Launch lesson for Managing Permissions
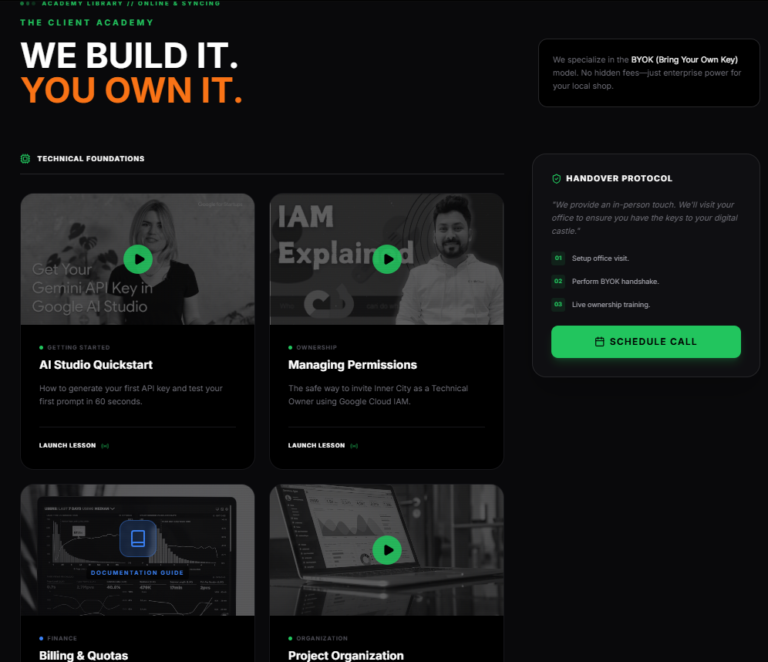 (x=316, y=446)
